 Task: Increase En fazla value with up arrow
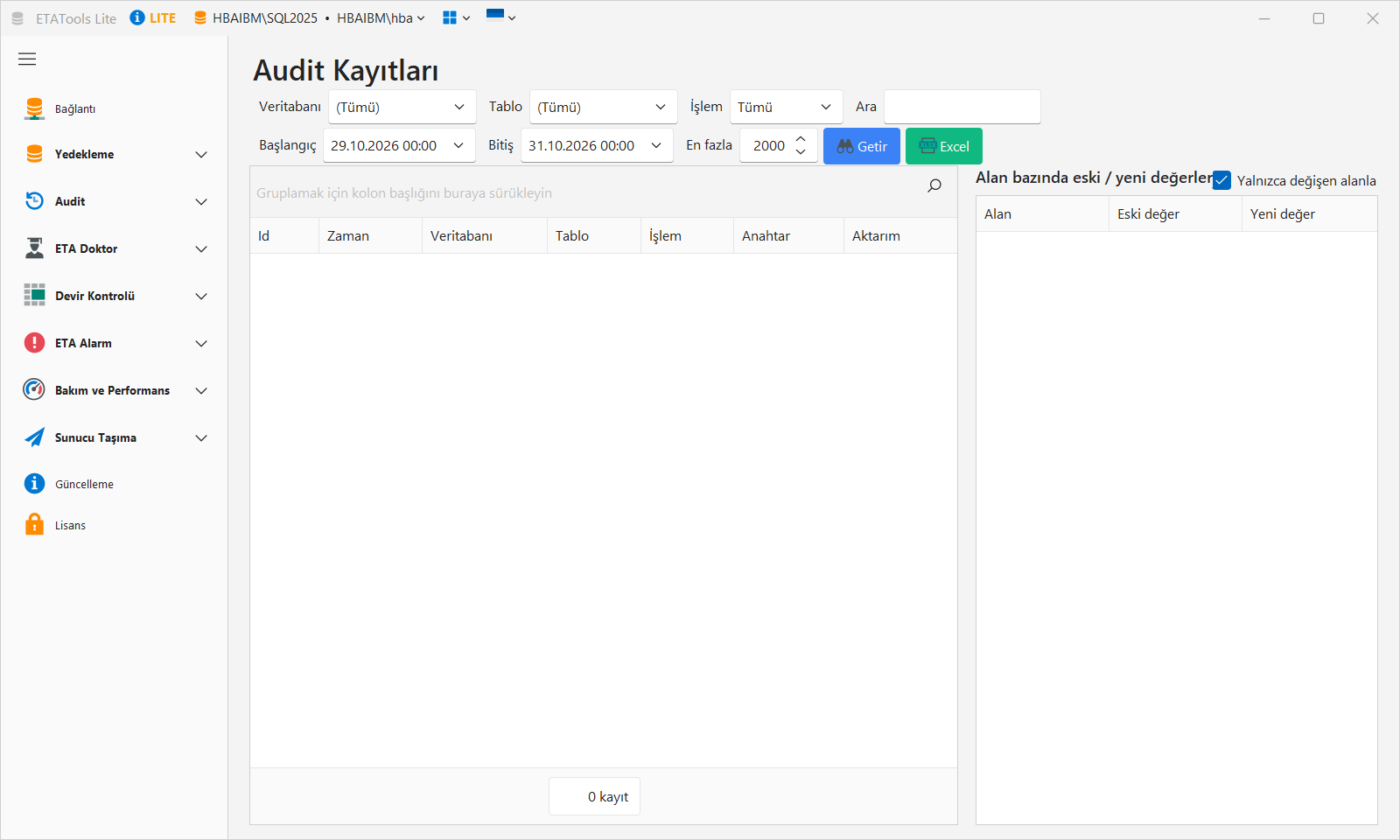tap(801, 139)
